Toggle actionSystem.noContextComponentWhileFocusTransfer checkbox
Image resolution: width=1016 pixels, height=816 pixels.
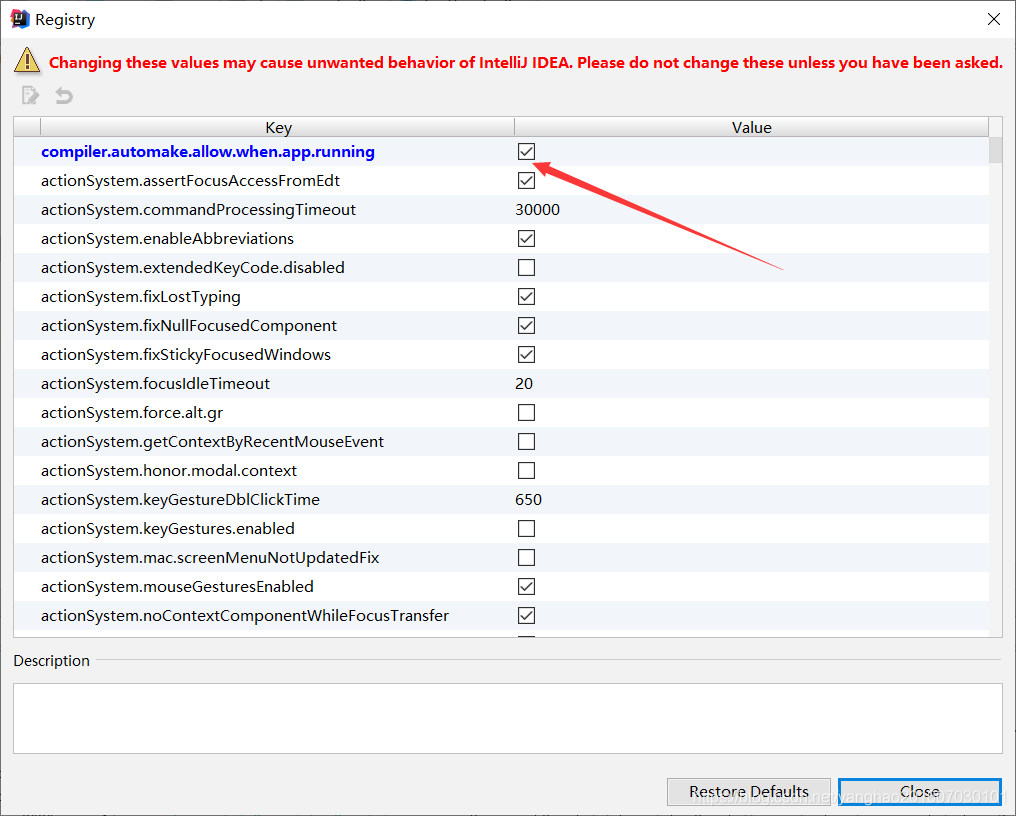point(526,616)
